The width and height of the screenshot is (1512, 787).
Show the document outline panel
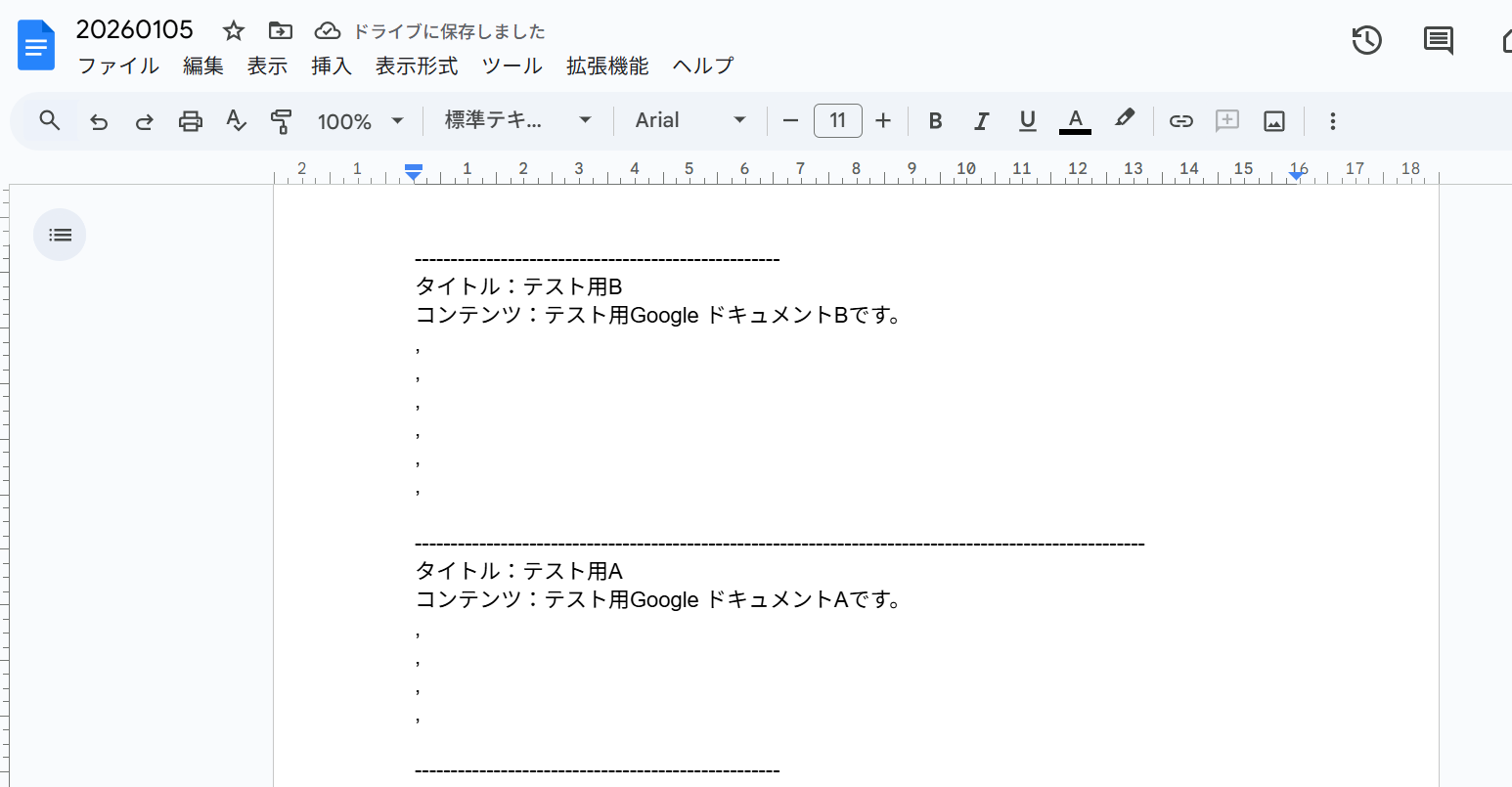(60, 235)
